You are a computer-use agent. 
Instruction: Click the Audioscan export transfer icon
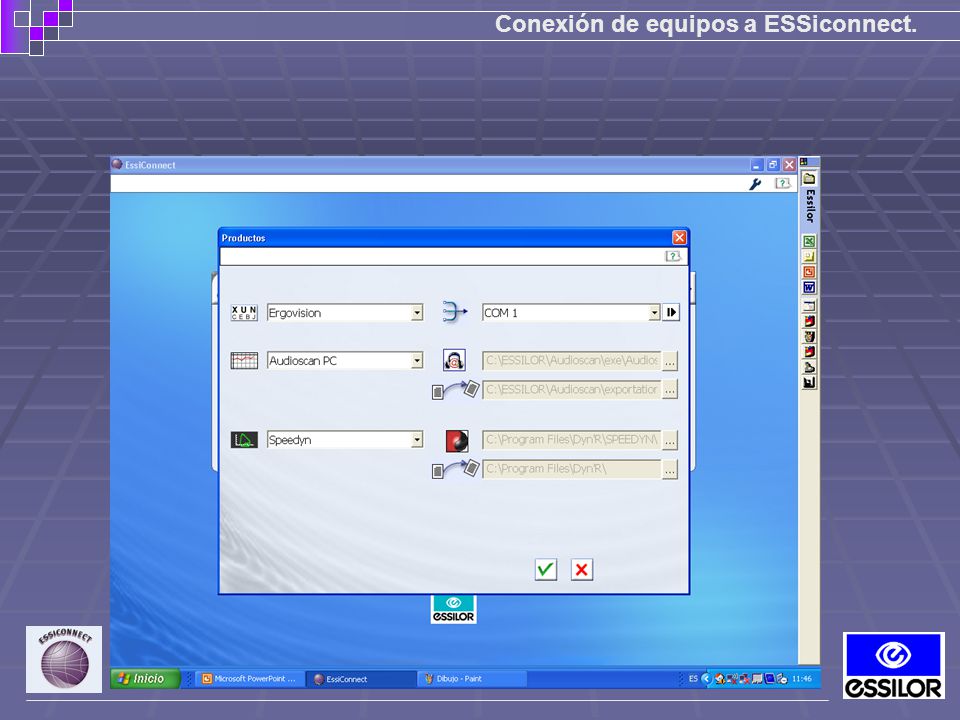click(x=455, y=389)
